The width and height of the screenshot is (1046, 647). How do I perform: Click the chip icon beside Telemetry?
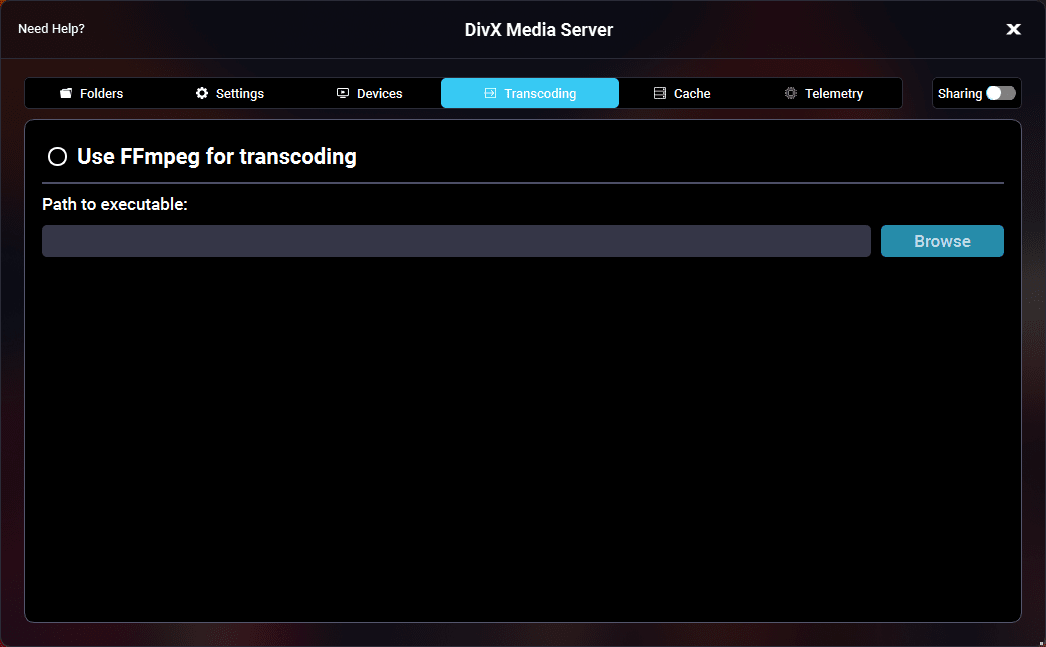[791, 93]
